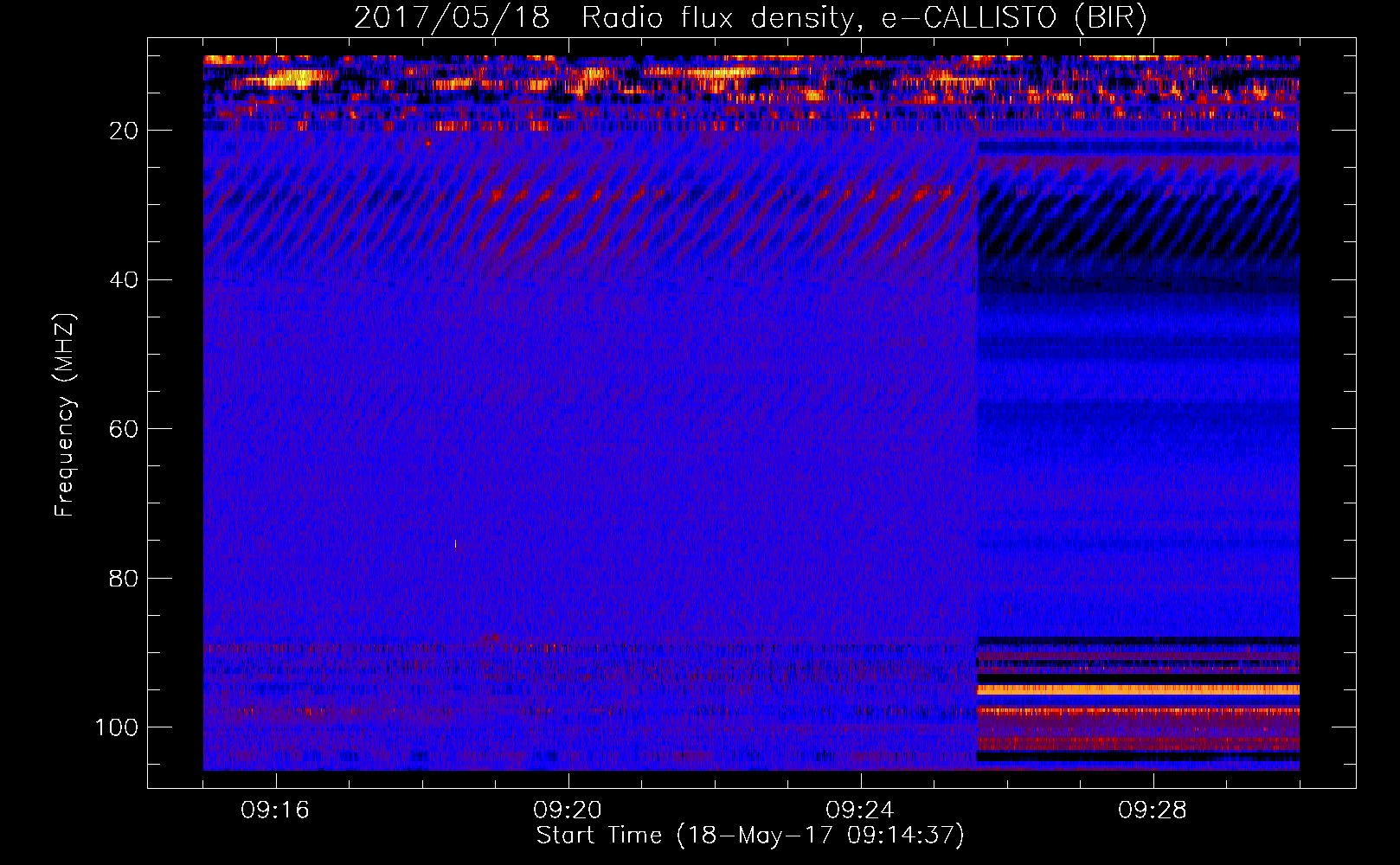The height and width of the screenshot is (865, 1400).
Task: Select the 'Frequency (MHZ)' axis label
Action: pos(65,414)
